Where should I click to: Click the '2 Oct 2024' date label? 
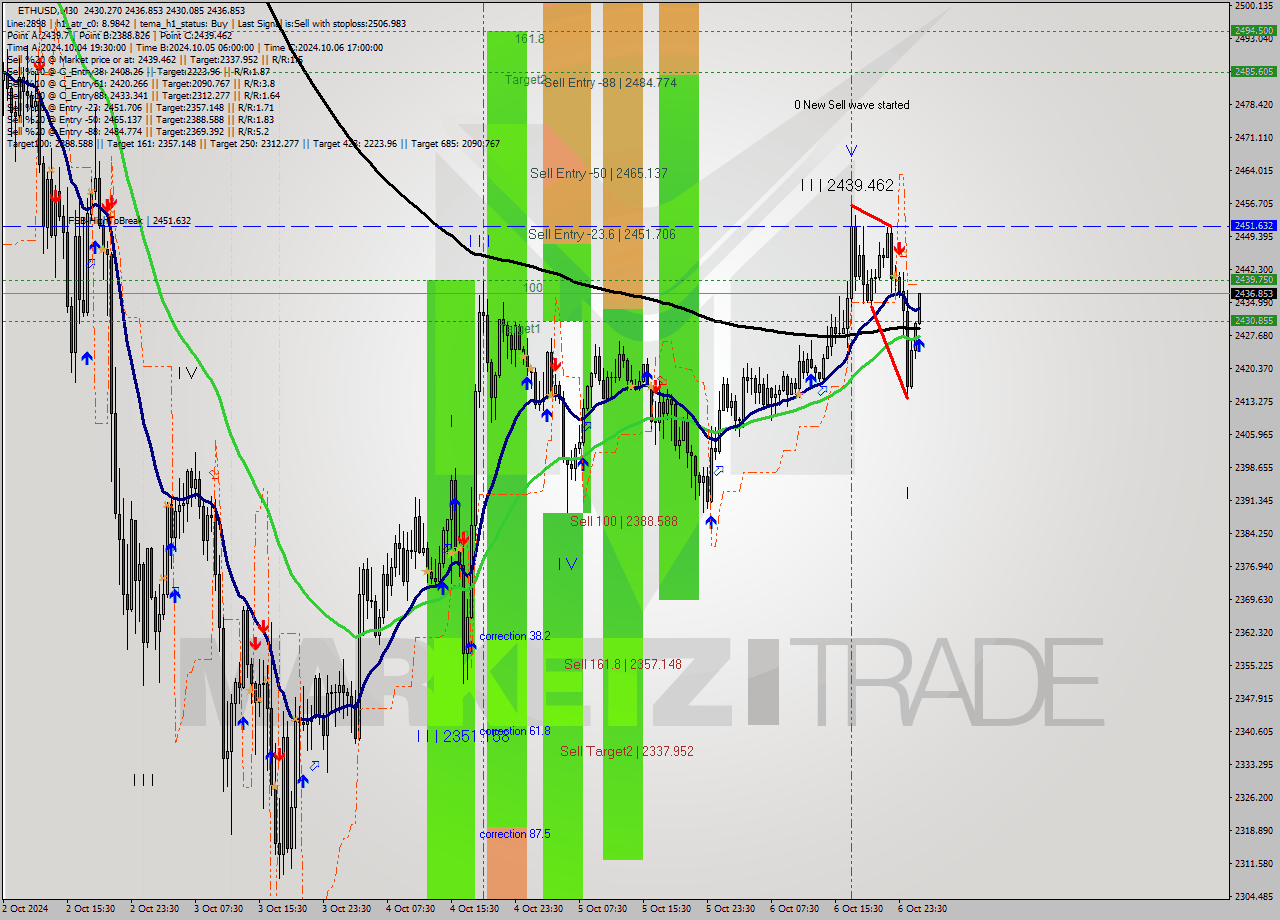click(x=27, y=909)
